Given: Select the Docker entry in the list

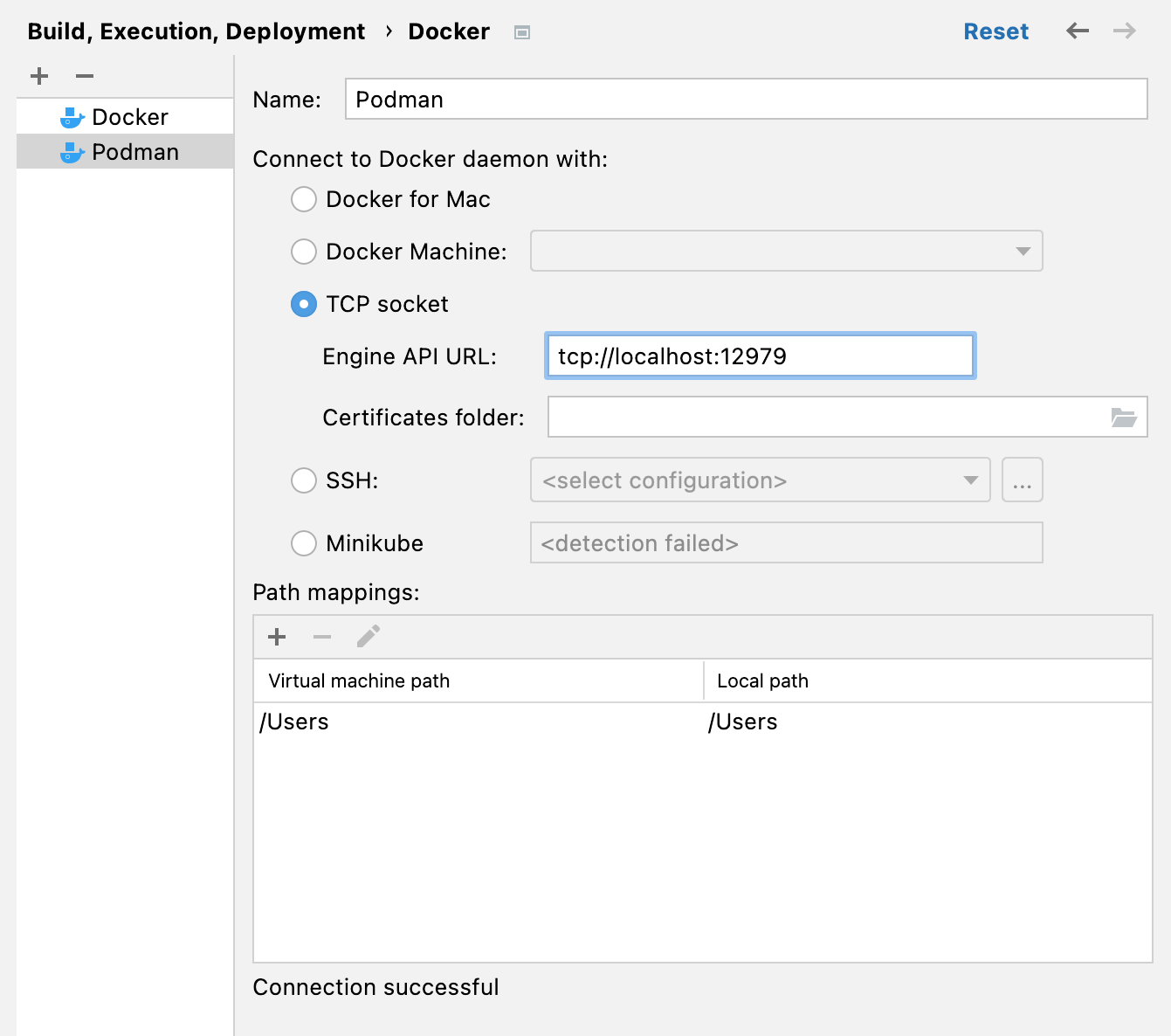Looking at the screenshot, I should (125, 117).
